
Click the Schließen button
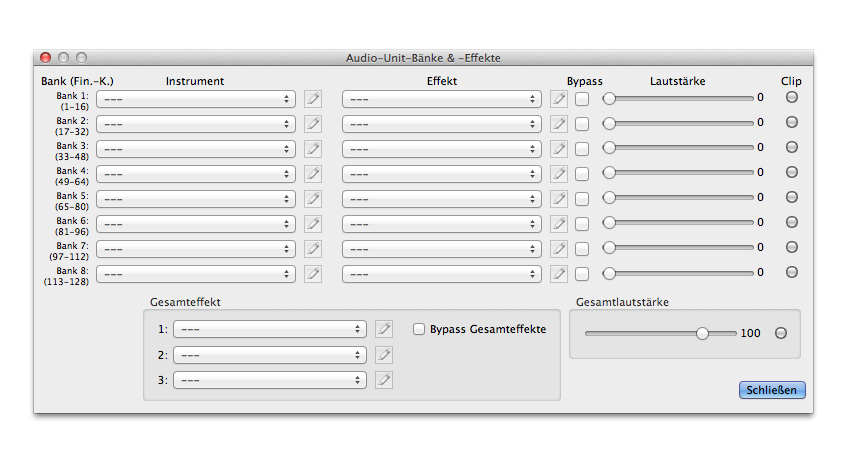pyautogui.click(x=772, y=390)
